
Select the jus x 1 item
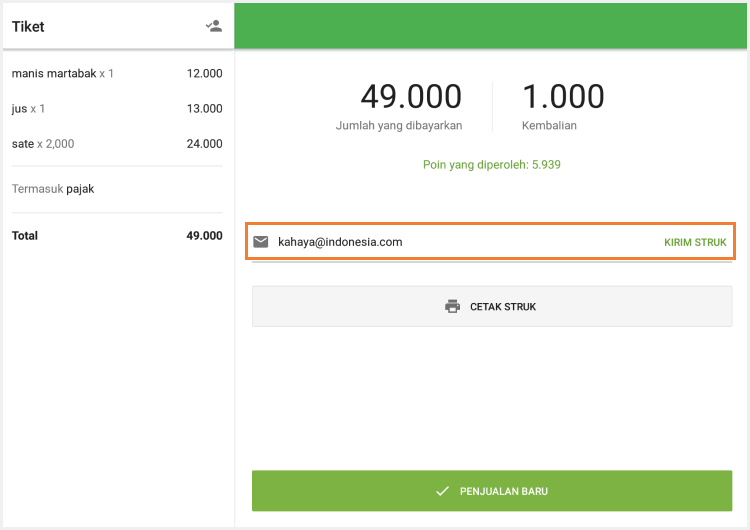[28, 108]
